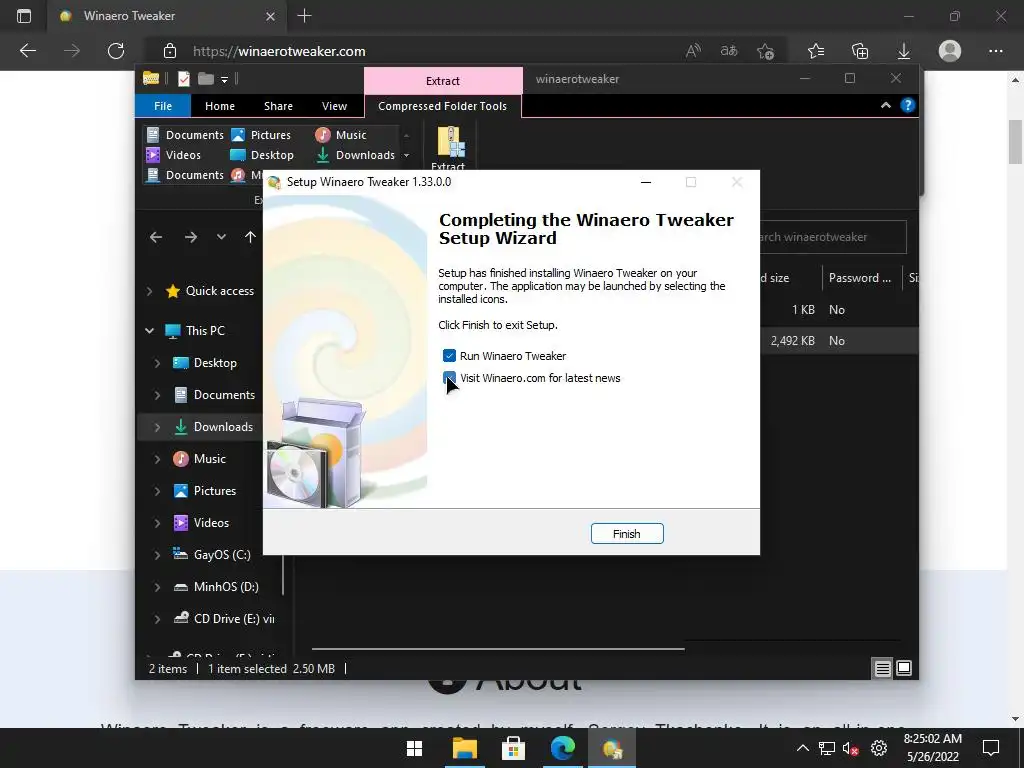
Task: Open Read aloud icon in Edge
Action: click(x=694, y=51)
